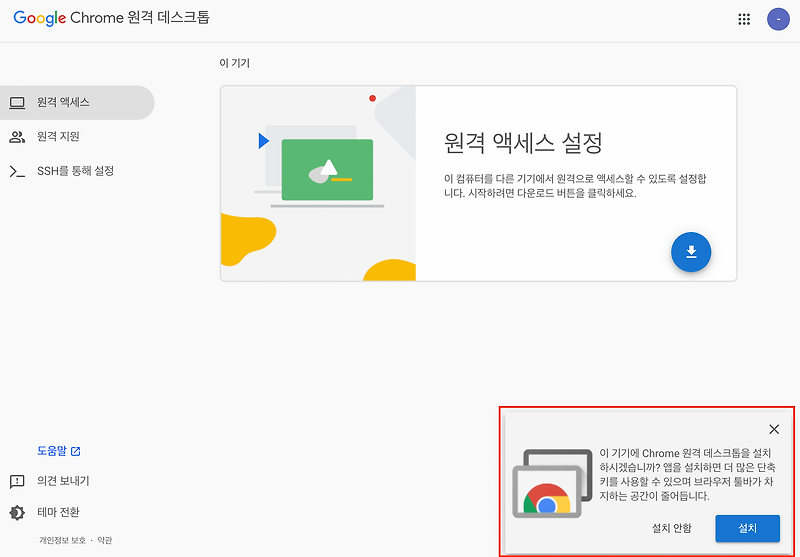Close the install prompt with X

(774, 429)
